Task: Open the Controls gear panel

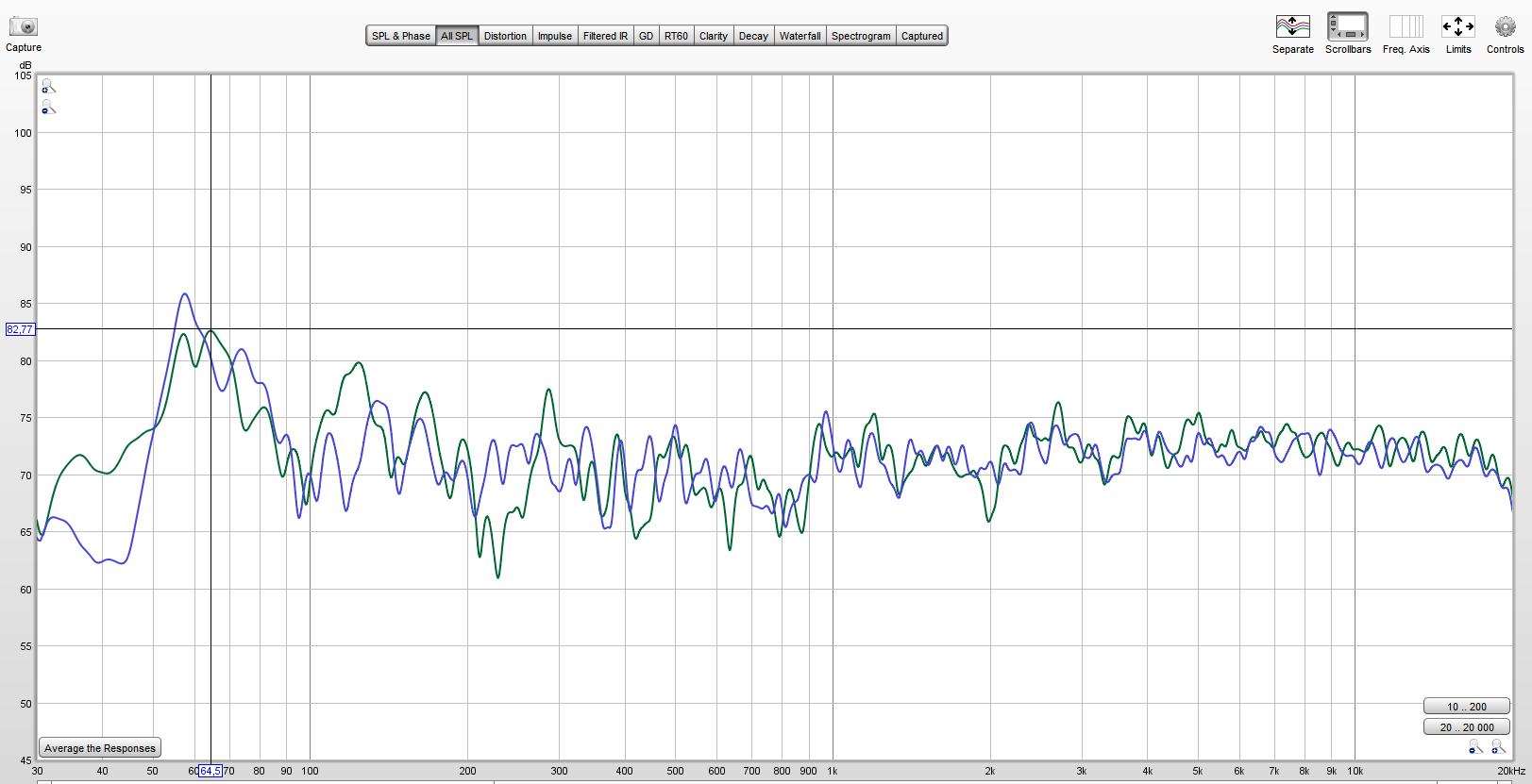Action: tap(1505, 26)
